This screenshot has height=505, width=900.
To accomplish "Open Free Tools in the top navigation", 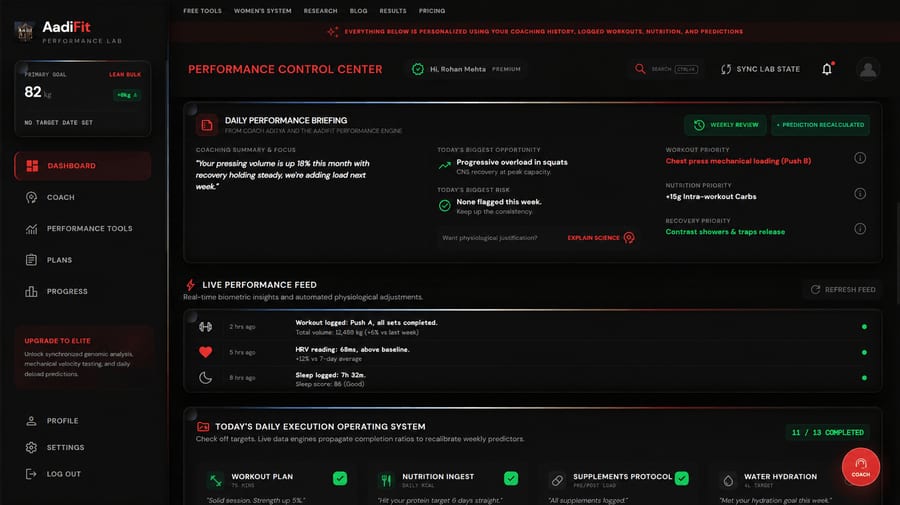I will 202,11.
